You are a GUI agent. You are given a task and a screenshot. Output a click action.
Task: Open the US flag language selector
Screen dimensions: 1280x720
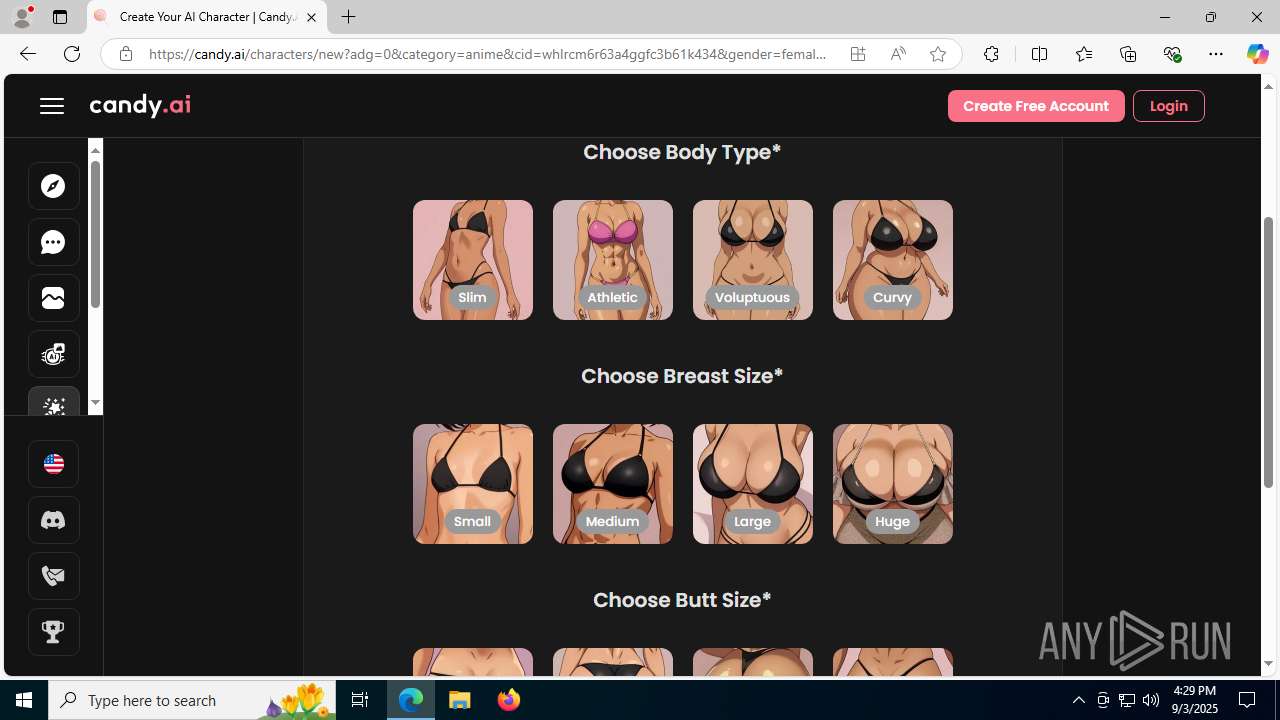[54, 464]
